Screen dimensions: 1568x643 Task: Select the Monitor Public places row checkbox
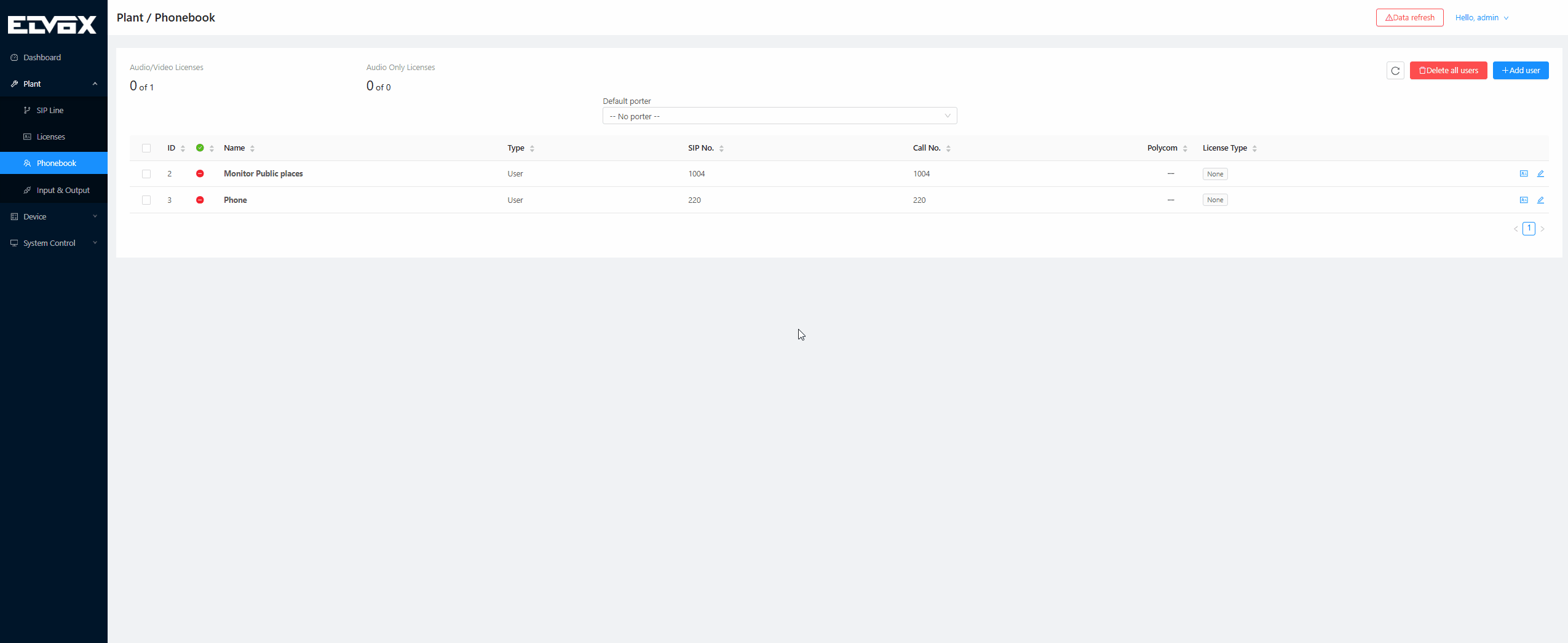tap(146, 174)
